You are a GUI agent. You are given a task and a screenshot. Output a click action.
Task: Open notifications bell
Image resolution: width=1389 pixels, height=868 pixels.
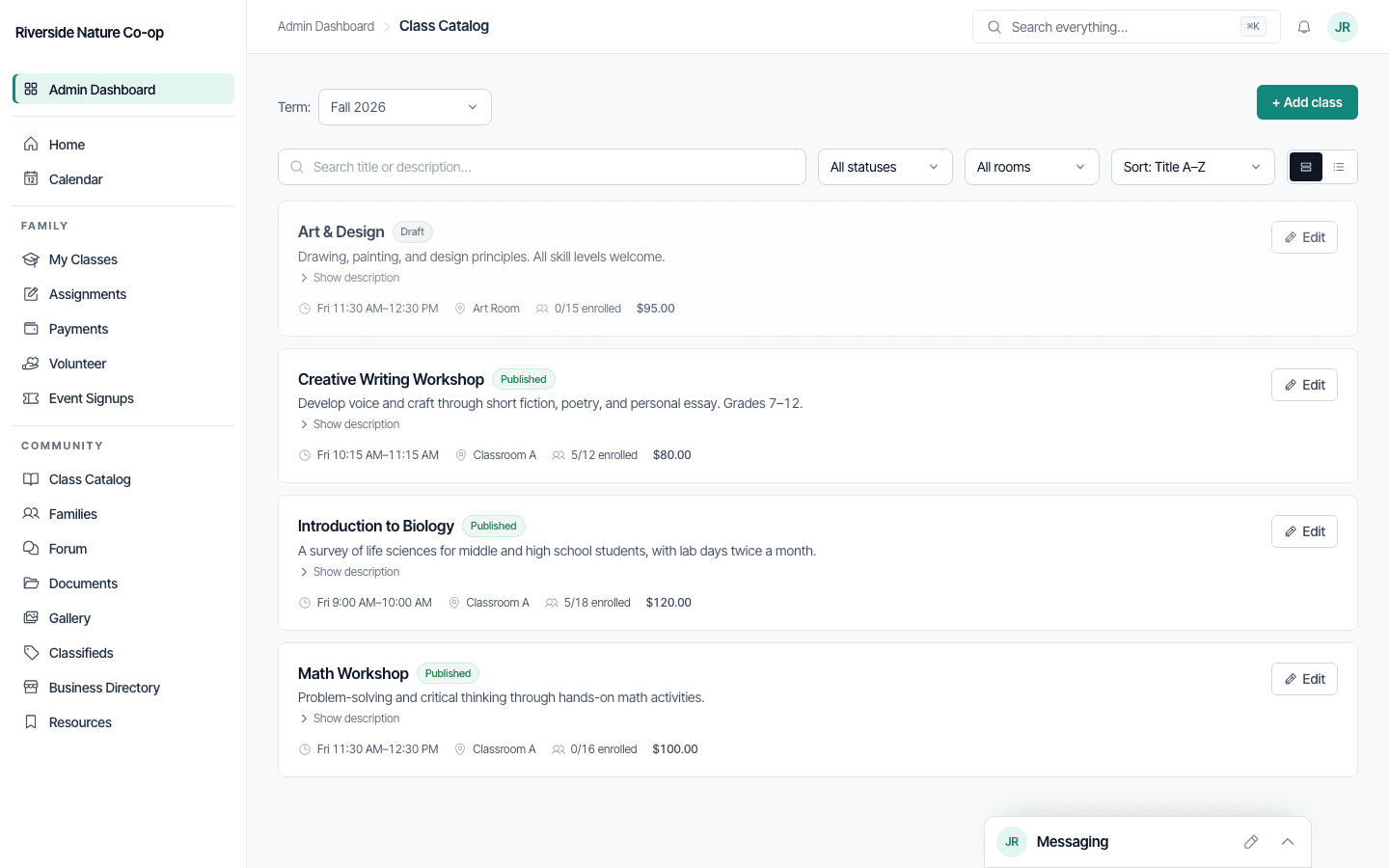tap(1304, 27)
